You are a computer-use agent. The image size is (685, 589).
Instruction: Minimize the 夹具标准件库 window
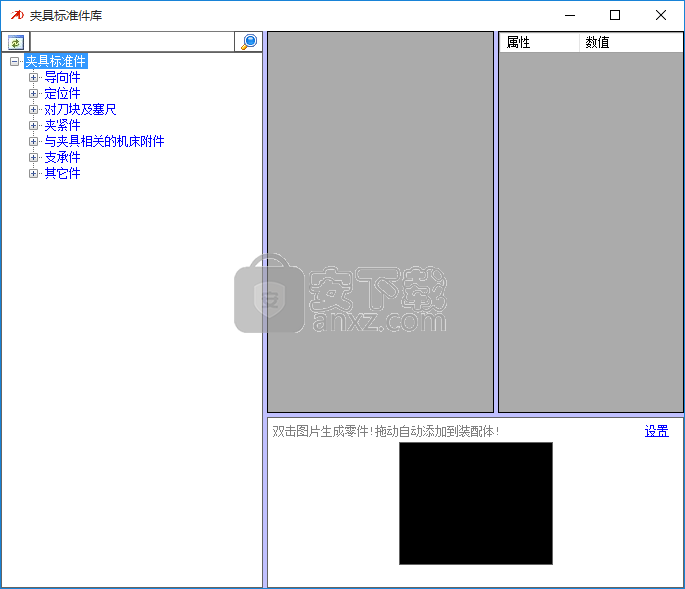point(570,15)
